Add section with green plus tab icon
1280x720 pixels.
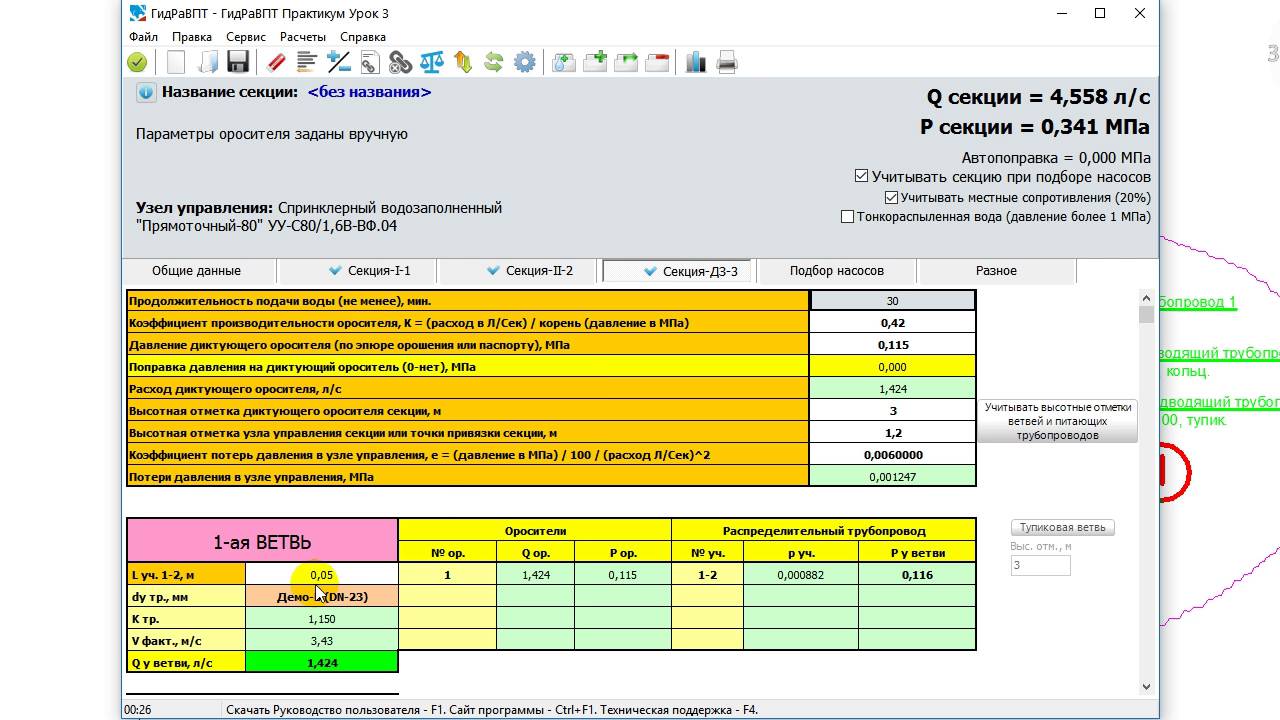[595, 62]
